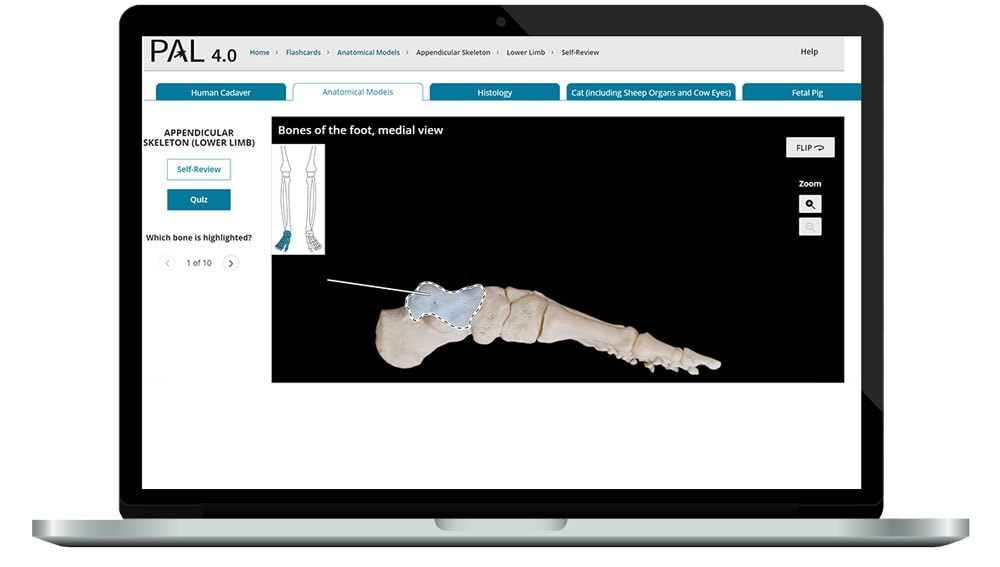Open the Cat (including Sheep Organs) tab
This screenshot has height=567, width=1000.
pyautogui.click(x=651, y=93)
